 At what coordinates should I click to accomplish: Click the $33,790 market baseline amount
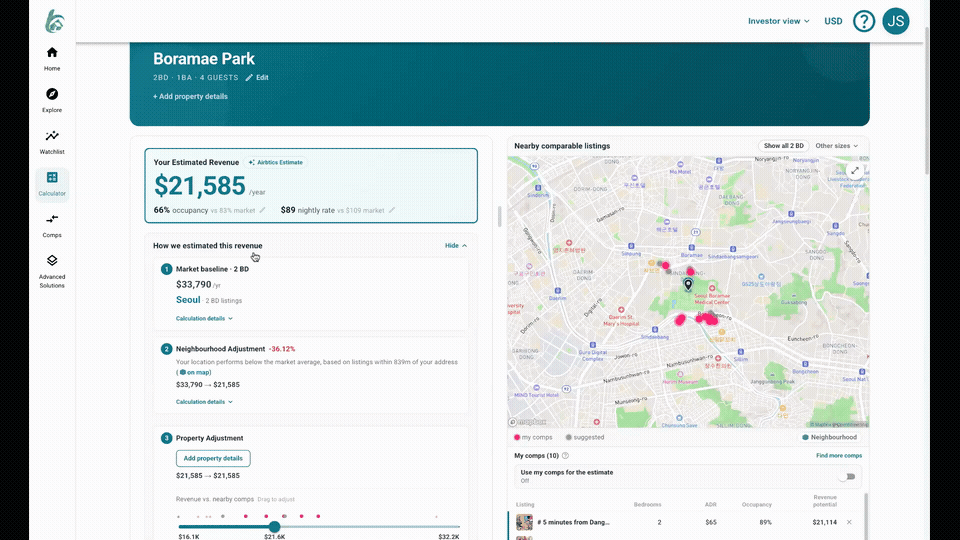point(193,284)
